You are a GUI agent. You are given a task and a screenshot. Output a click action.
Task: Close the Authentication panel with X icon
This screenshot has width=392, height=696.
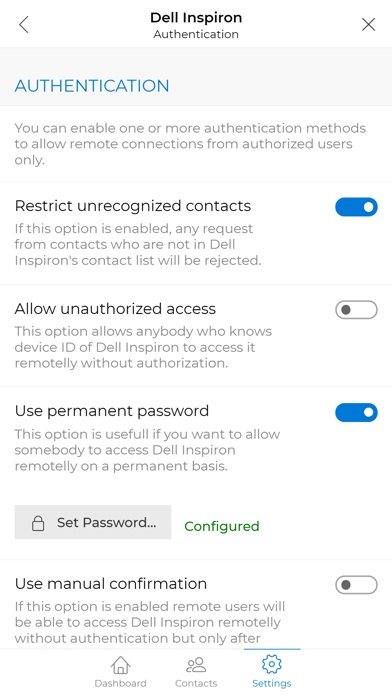pyautogui.click(x=368, y=24)
